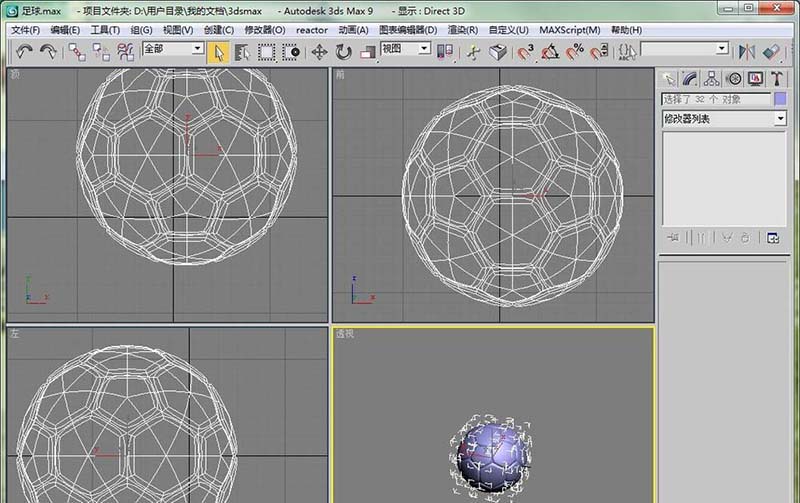This screenshot has width=800, height=503.
Task: Activate the Select and Move tool
Action: (x=319, y=52)
